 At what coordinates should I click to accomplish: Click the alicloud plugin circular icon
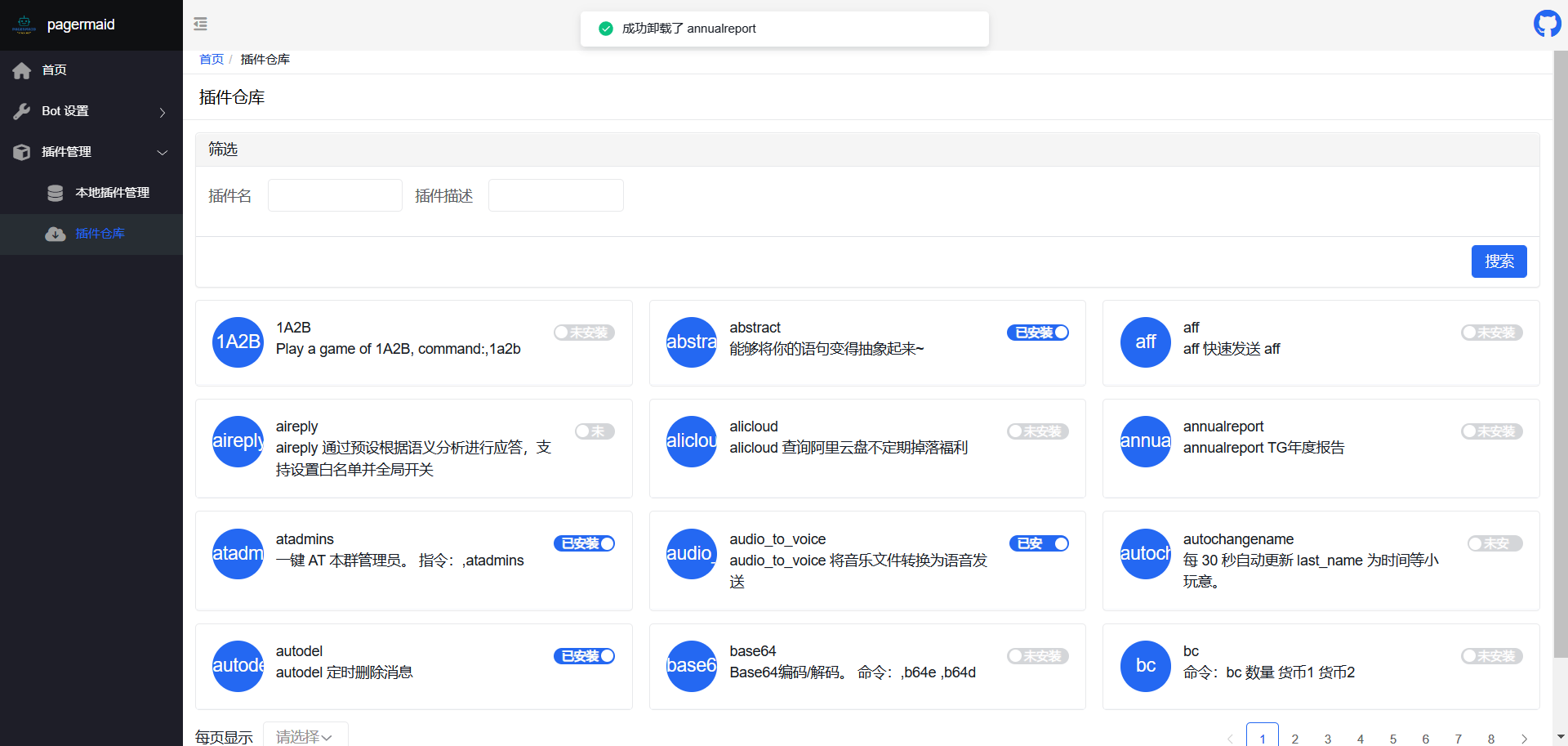click(x=691, y=441)
